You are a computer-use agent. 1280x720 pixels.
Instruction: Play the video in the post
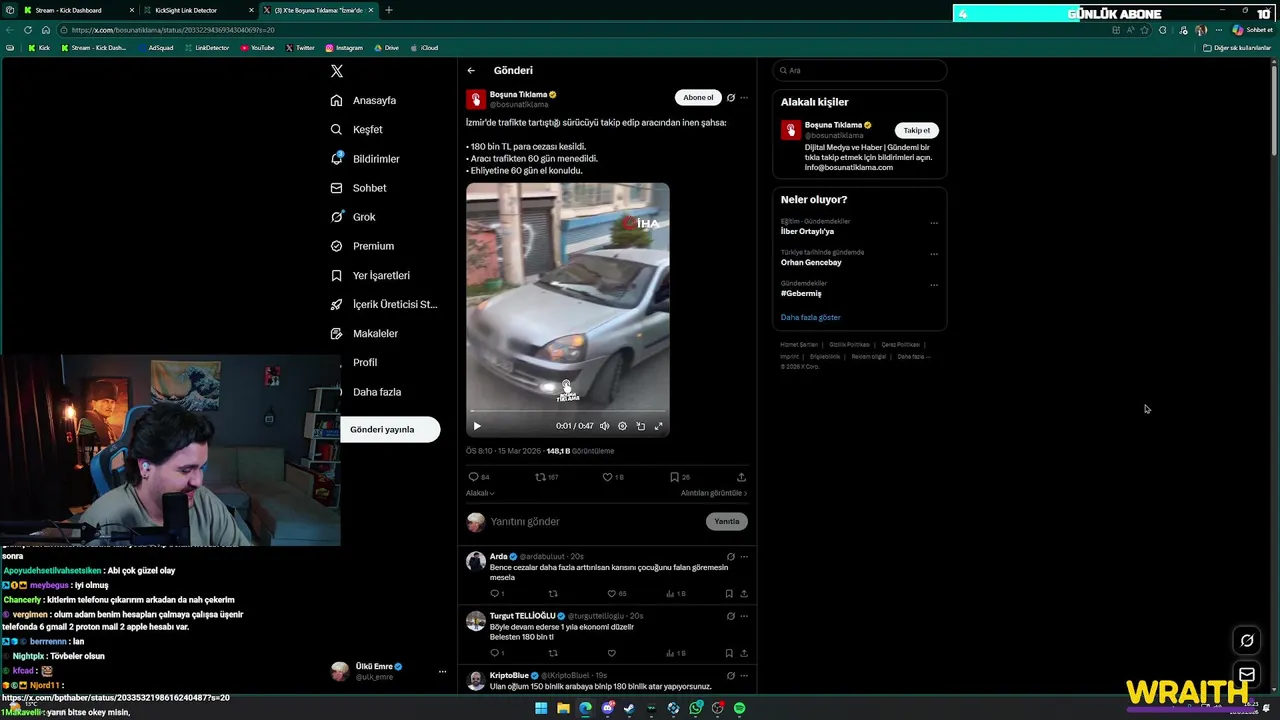click(477, 426)
